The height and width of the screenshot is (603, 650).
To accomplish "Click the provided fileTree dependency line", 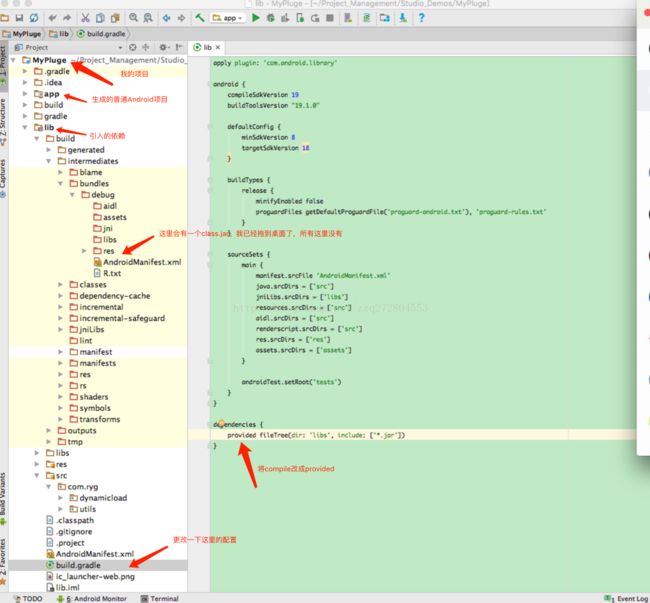I will click(x=316, y=435).
